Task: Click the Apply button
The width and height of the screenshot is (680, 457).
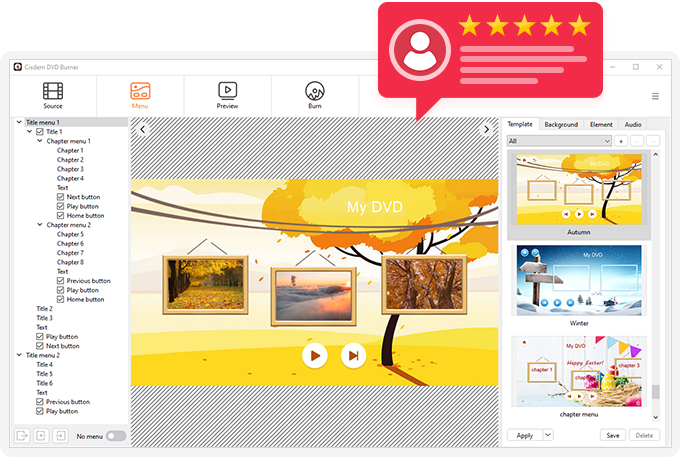Action: pos(524,435)
